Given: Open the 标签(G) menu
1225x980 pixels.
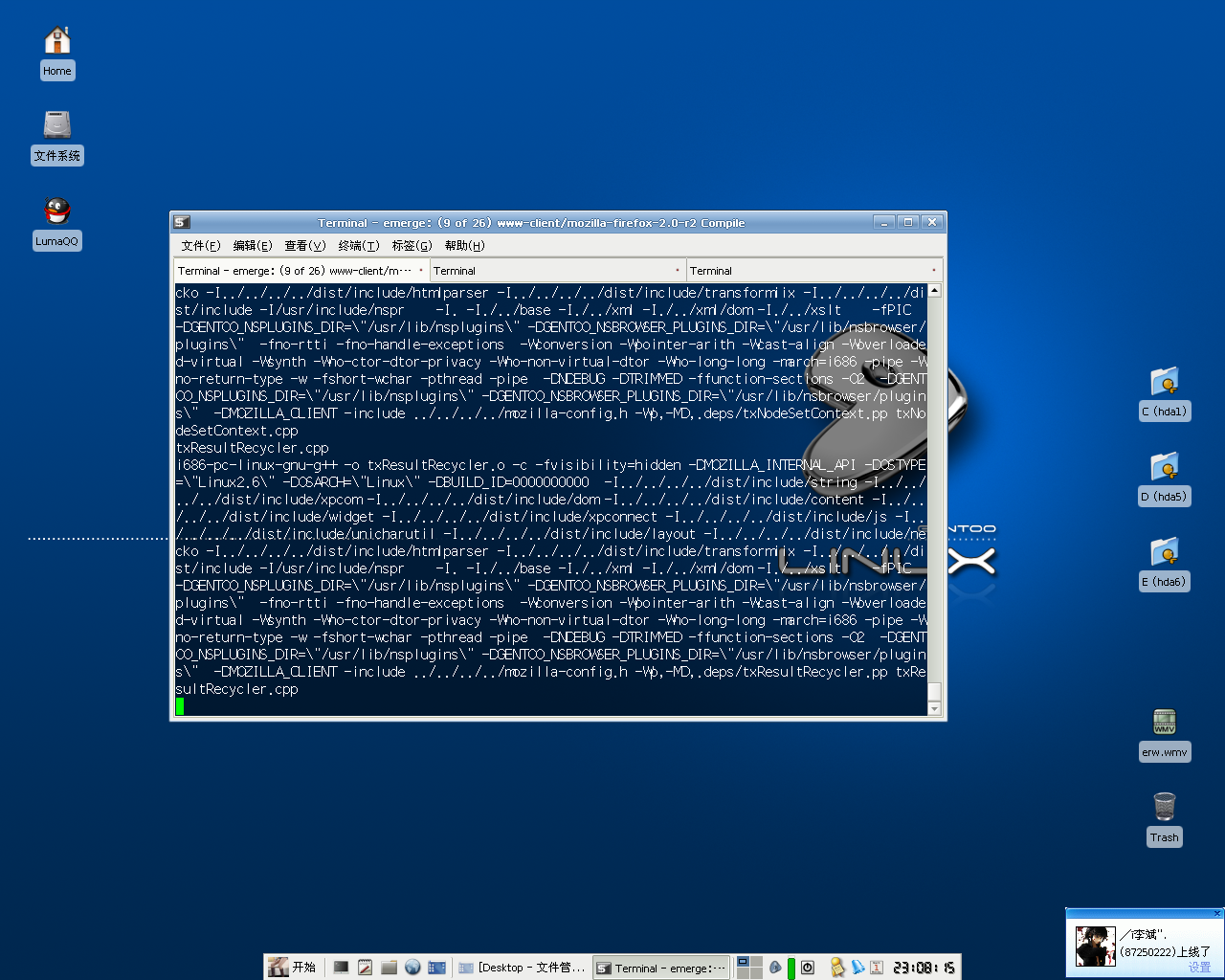Looking at the screenshot, I should [412, 246].
